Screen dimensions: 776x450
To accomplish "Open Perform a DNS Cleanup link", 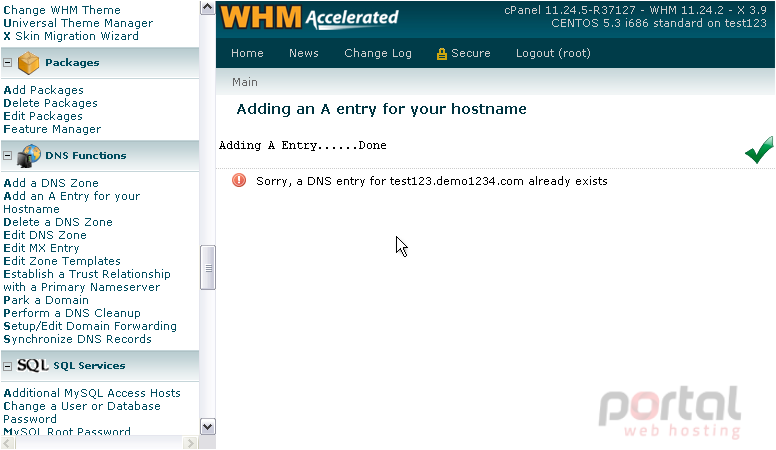I will point(72,313).
